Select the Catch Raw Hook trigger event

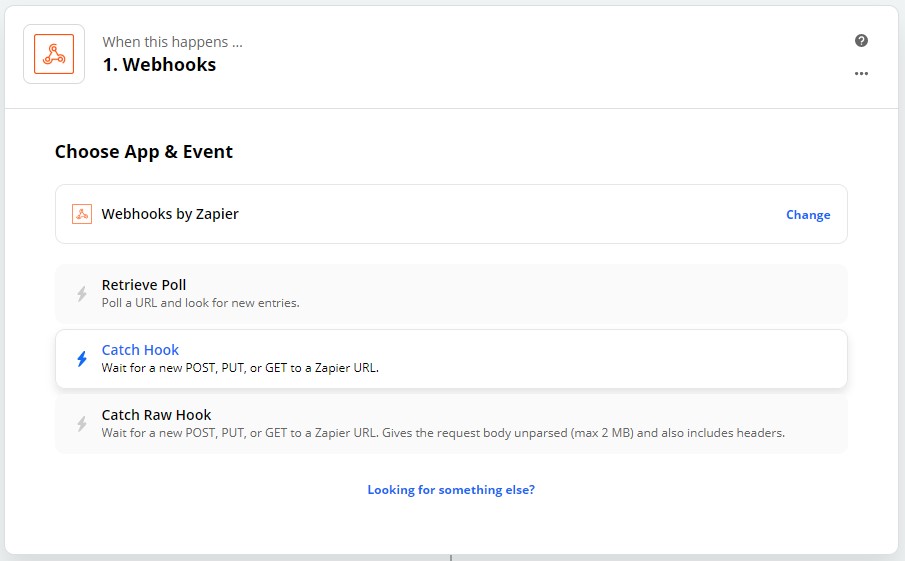[451, 424]
